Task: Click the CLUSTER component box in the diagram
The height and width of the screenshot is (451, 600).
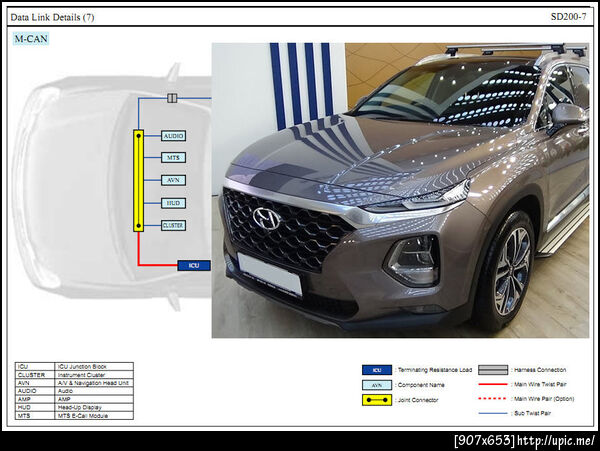Action: tap(173, 225)
